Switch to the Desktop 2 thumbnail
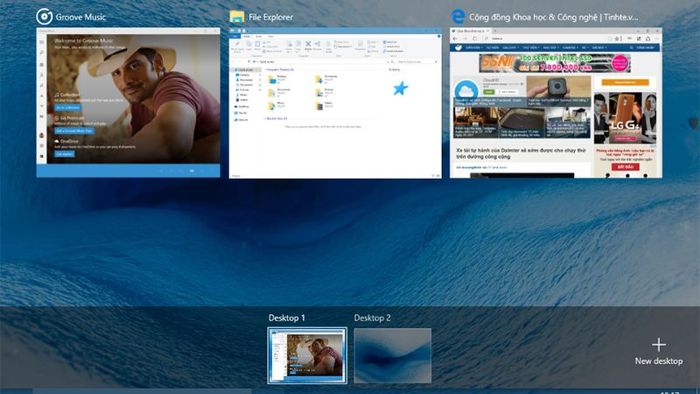700x394 pixels. [x=393, y=356]
